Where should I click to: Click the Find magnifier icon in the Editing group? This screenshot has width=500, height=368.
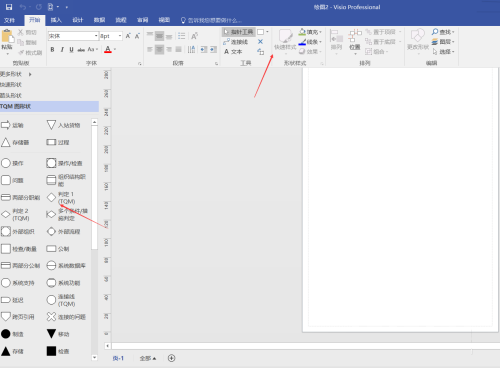pyautogui.click(x=435, y=32)
